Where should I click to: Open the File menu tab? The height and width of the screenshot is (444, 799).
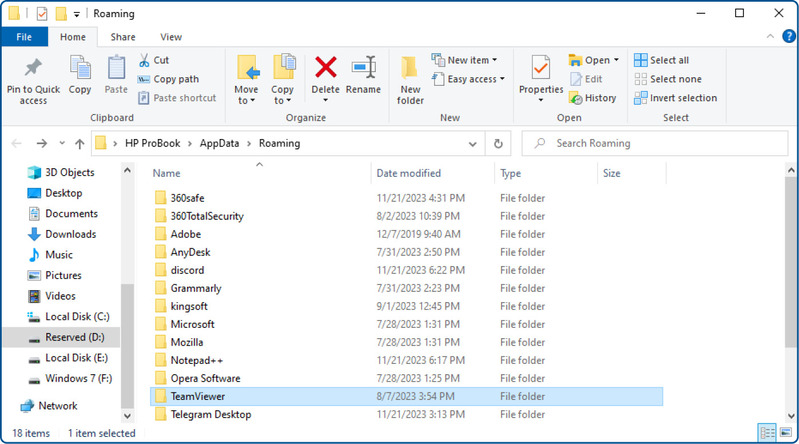point(24,37)
